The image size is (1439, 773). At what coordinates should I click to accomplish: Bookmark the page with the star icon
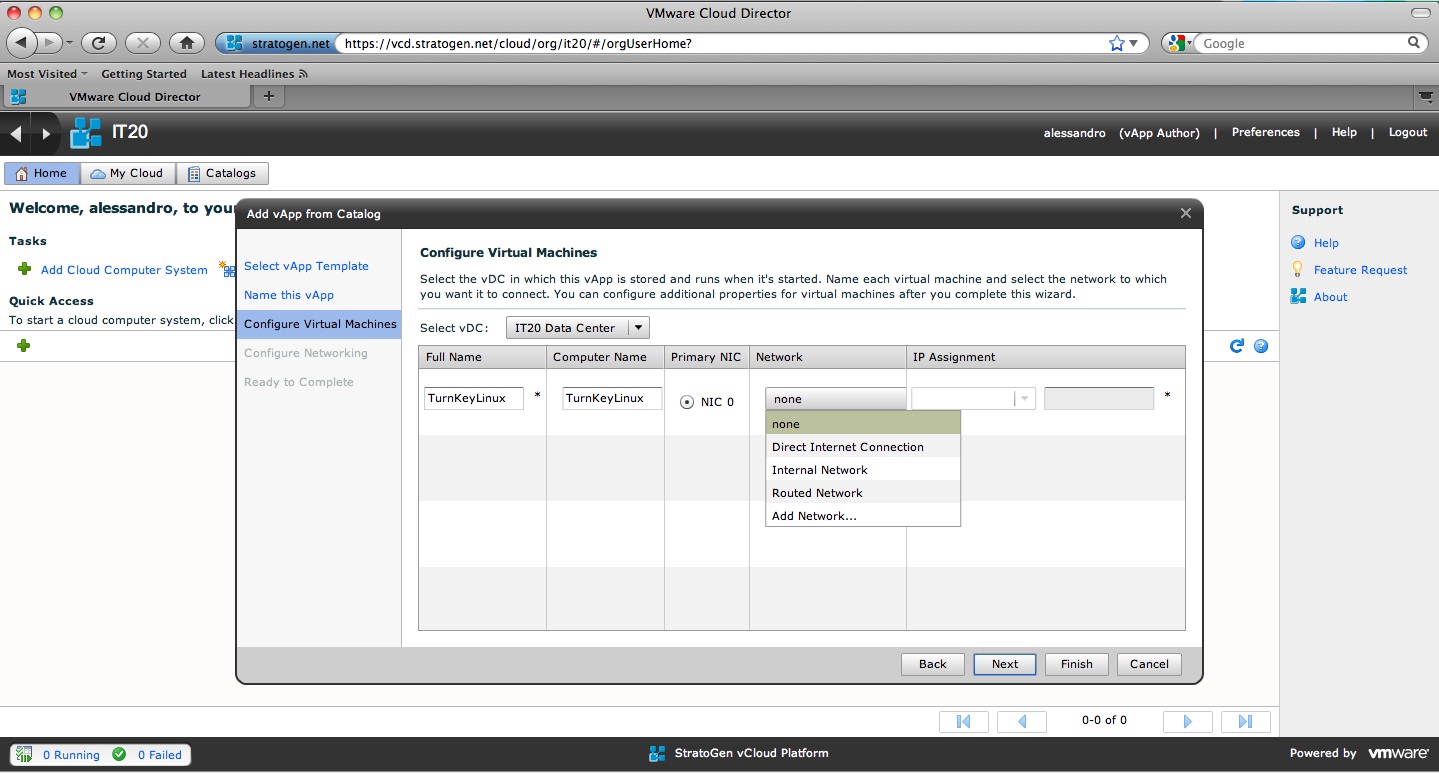click(x=1117, y=43)
